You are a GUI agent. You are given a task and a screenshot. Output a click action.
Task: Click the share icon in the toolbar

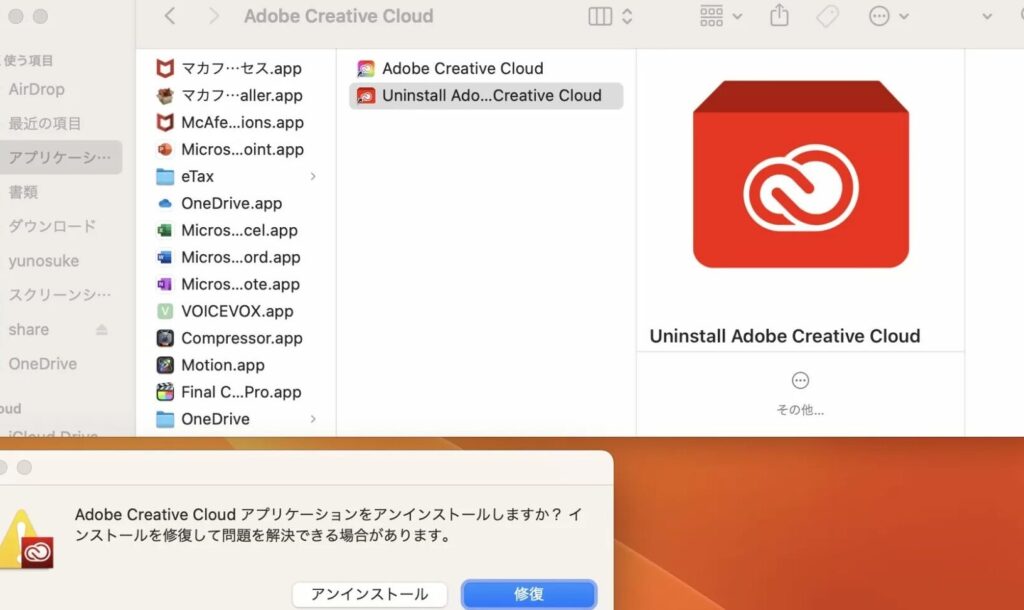[x=779, y=16]
